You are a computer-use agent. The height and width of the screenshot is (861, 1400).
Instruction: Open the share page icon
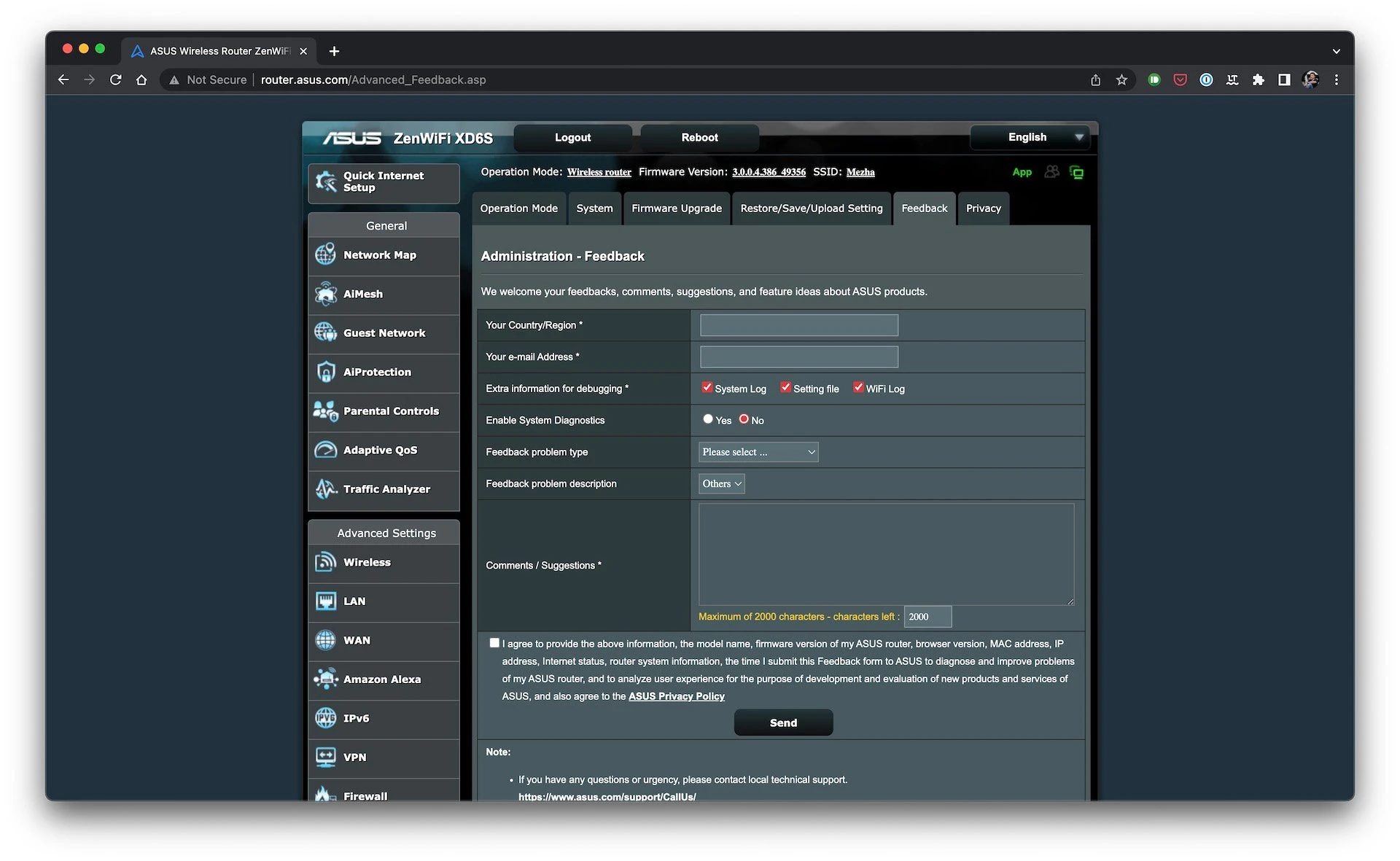[1095, 79]
